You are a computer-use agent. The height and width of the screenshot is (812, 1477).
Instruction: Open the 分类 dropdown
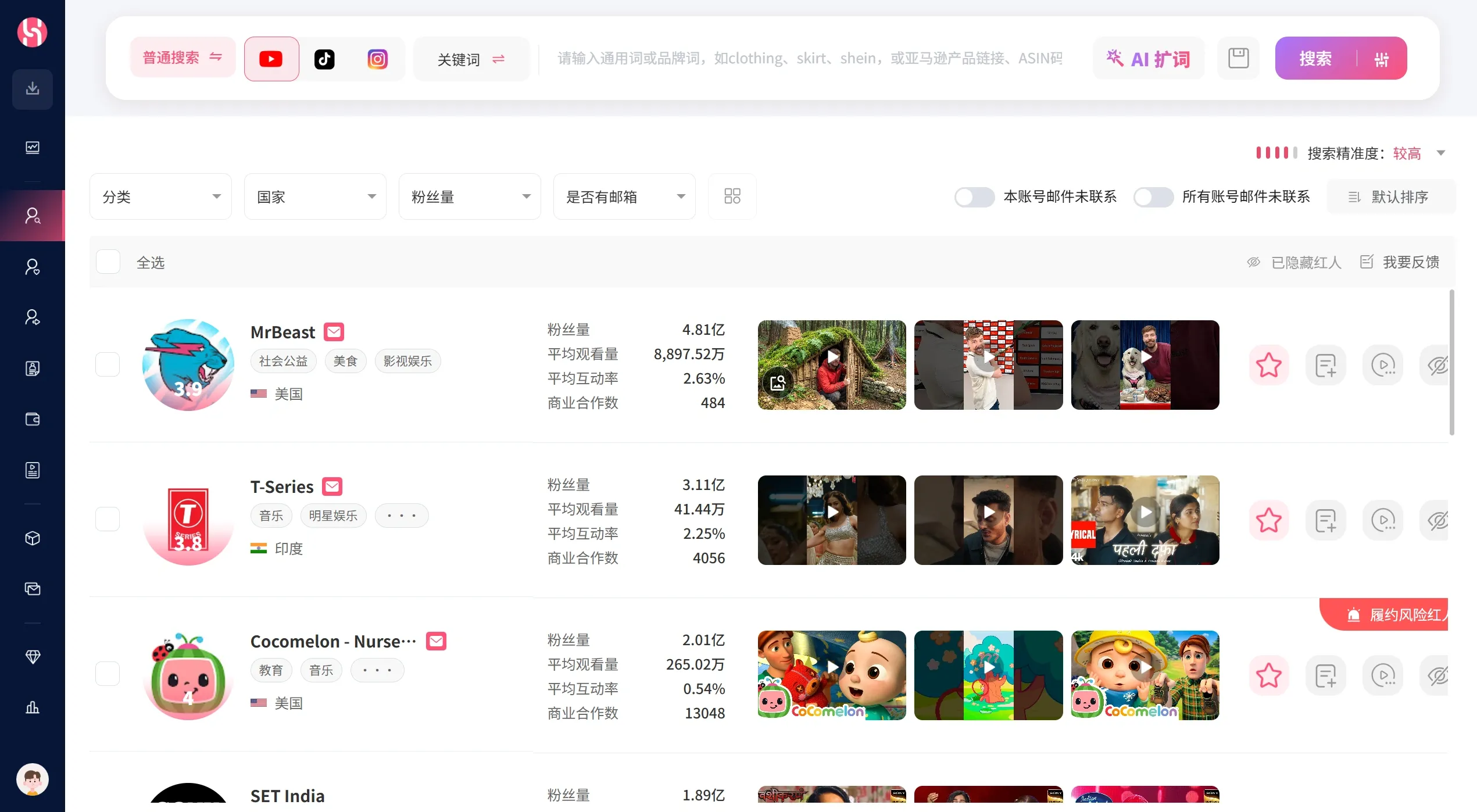[160, 196]
